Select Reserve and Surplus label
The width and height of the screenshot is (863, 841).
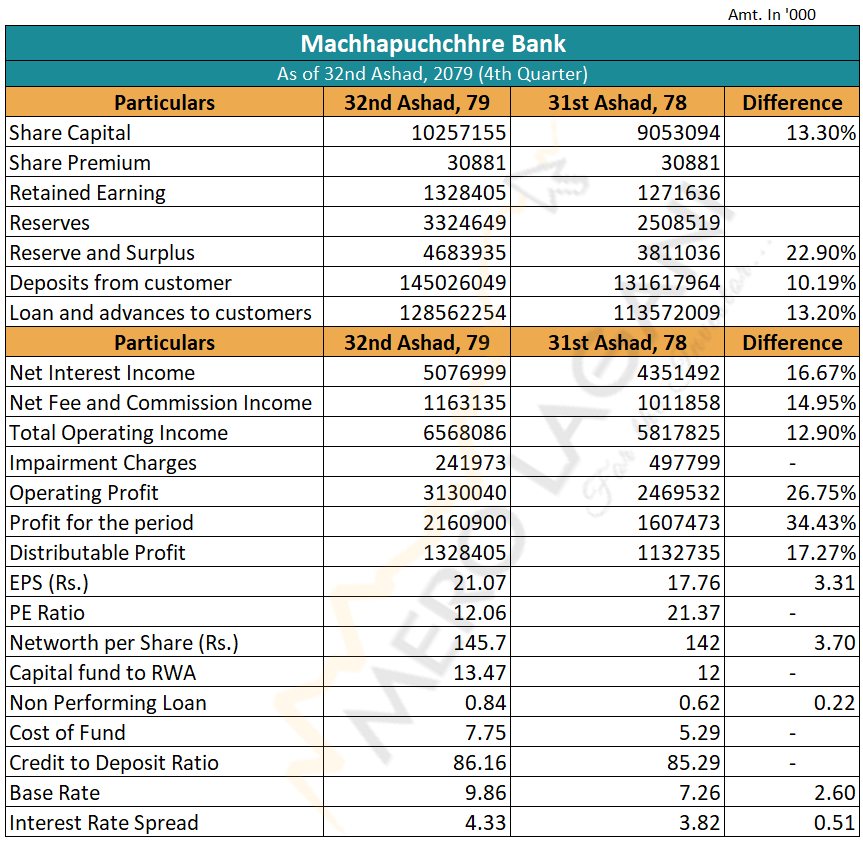pos(102,253)
